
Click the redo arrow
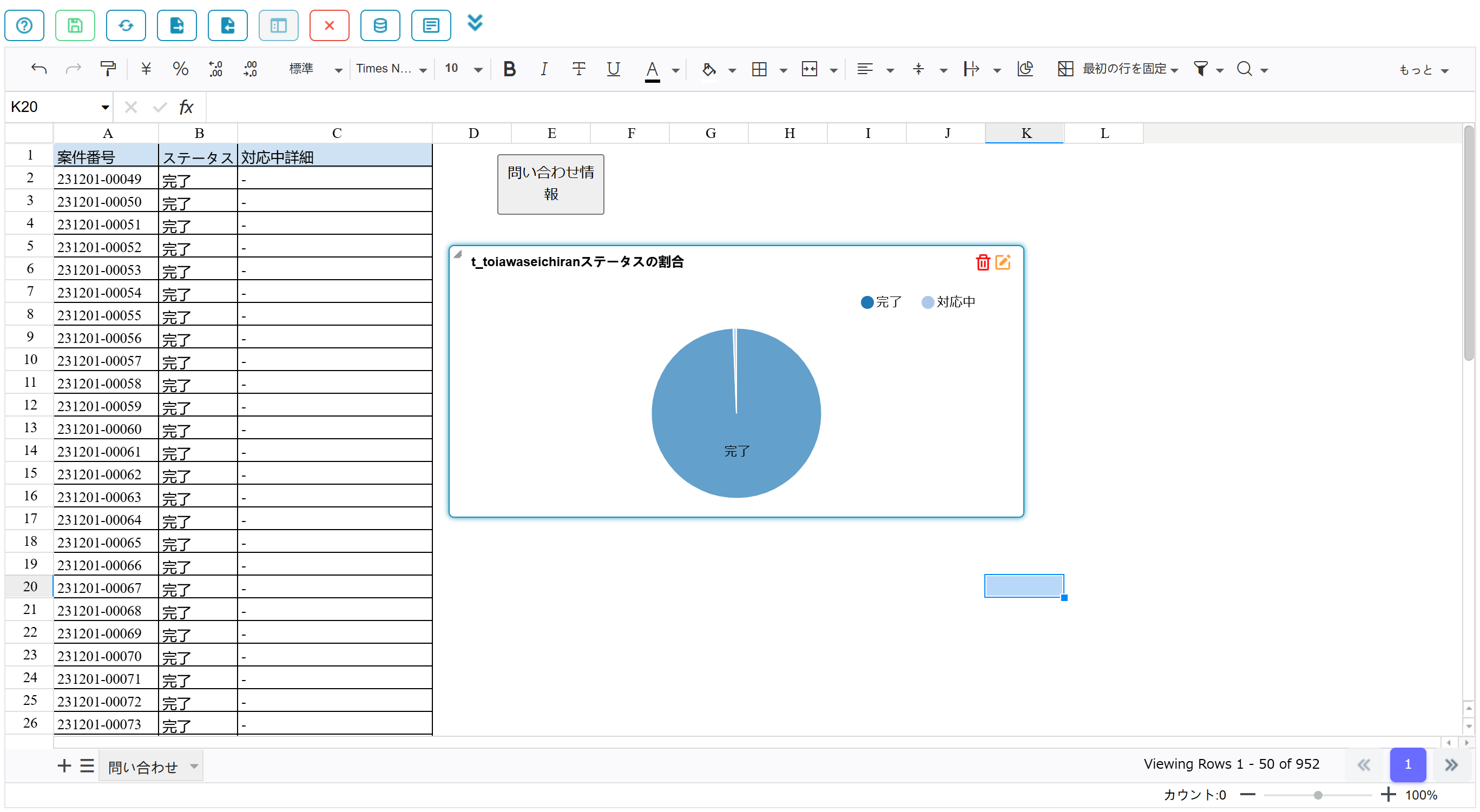click(73, 69)
